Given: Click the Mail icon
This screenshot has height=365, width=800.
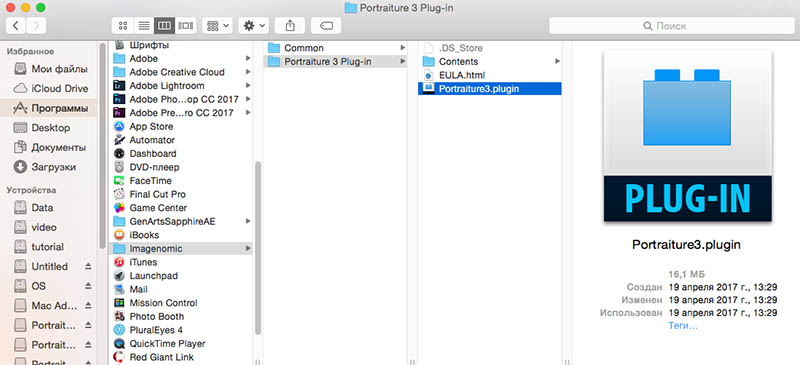Looking at the screenshot, I should [x=119, y=289].
